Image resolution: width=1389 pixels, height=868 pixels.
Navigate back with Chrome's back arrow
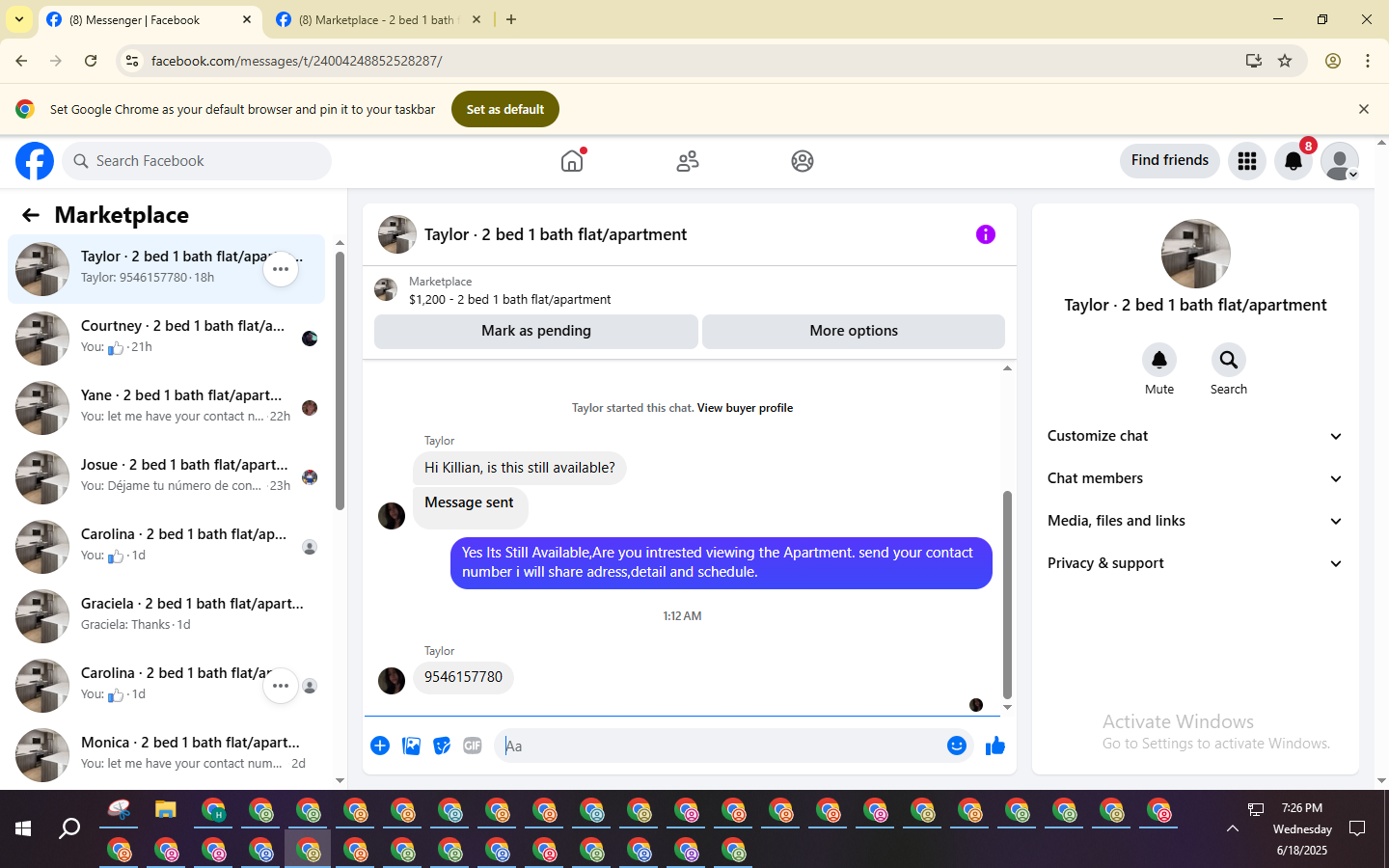21,61
